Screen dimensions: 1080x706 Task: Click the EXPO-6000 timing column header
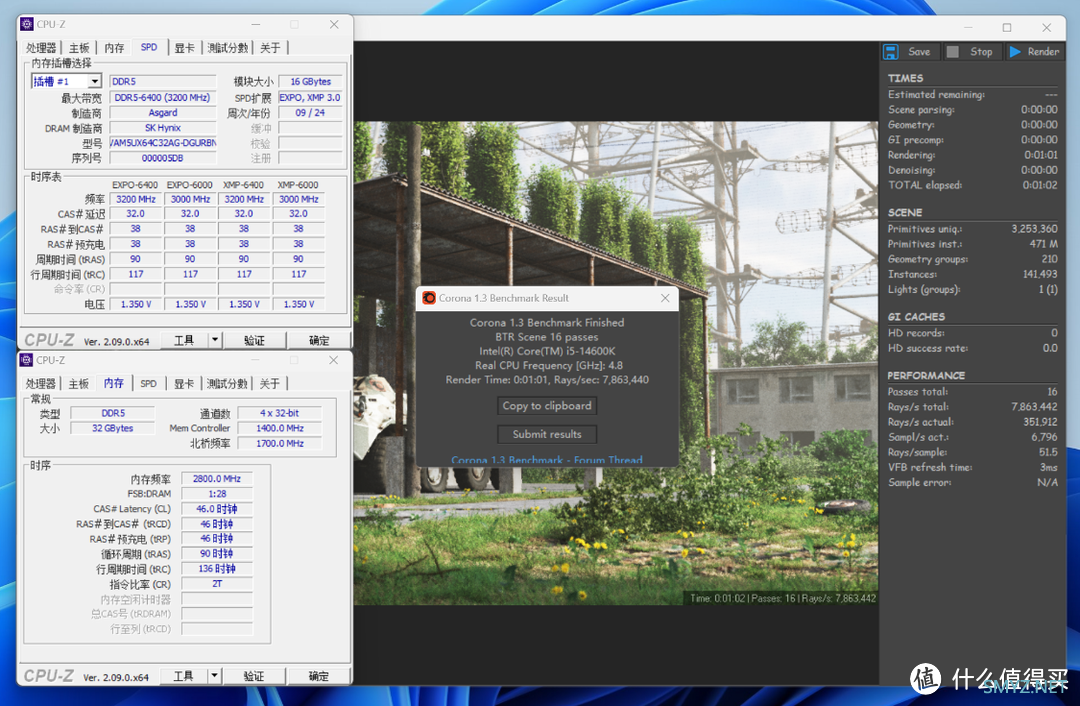click(x=189, y=185)
